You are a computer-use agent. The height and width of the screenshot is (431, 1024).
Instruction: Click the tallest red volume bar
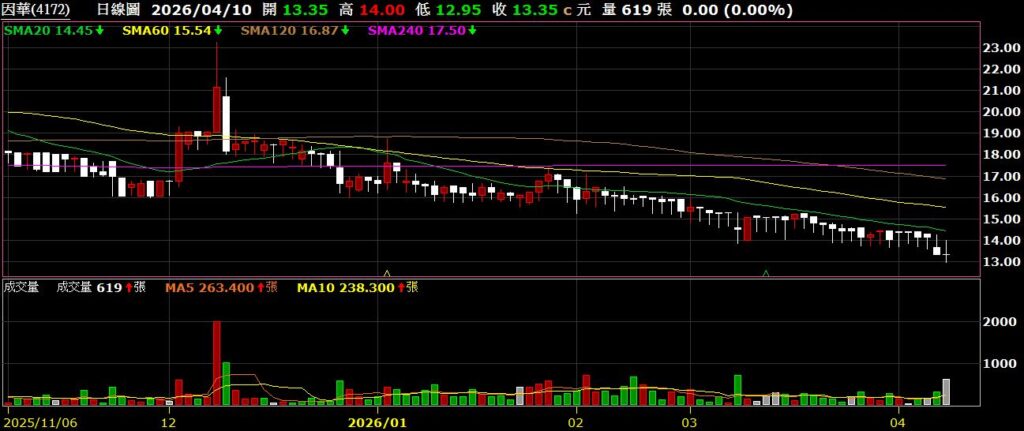216,363
